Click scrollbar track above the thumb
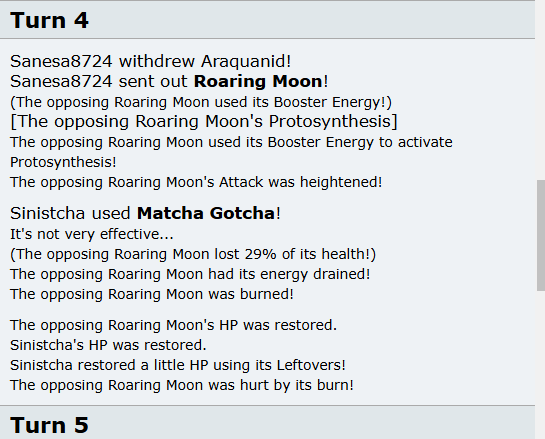This screenshot has width=545, height=439. [541, 90]
